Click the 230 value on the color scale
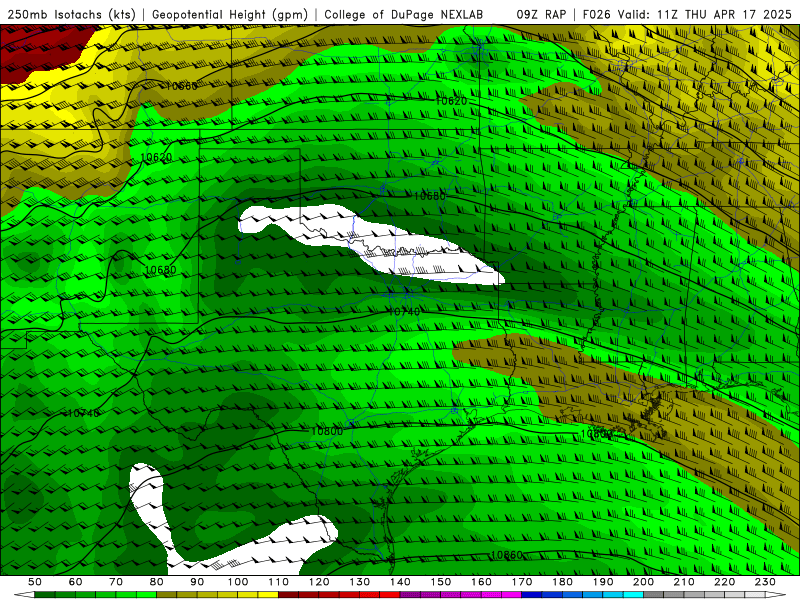 pyautogui.click(x=765, y=582)
